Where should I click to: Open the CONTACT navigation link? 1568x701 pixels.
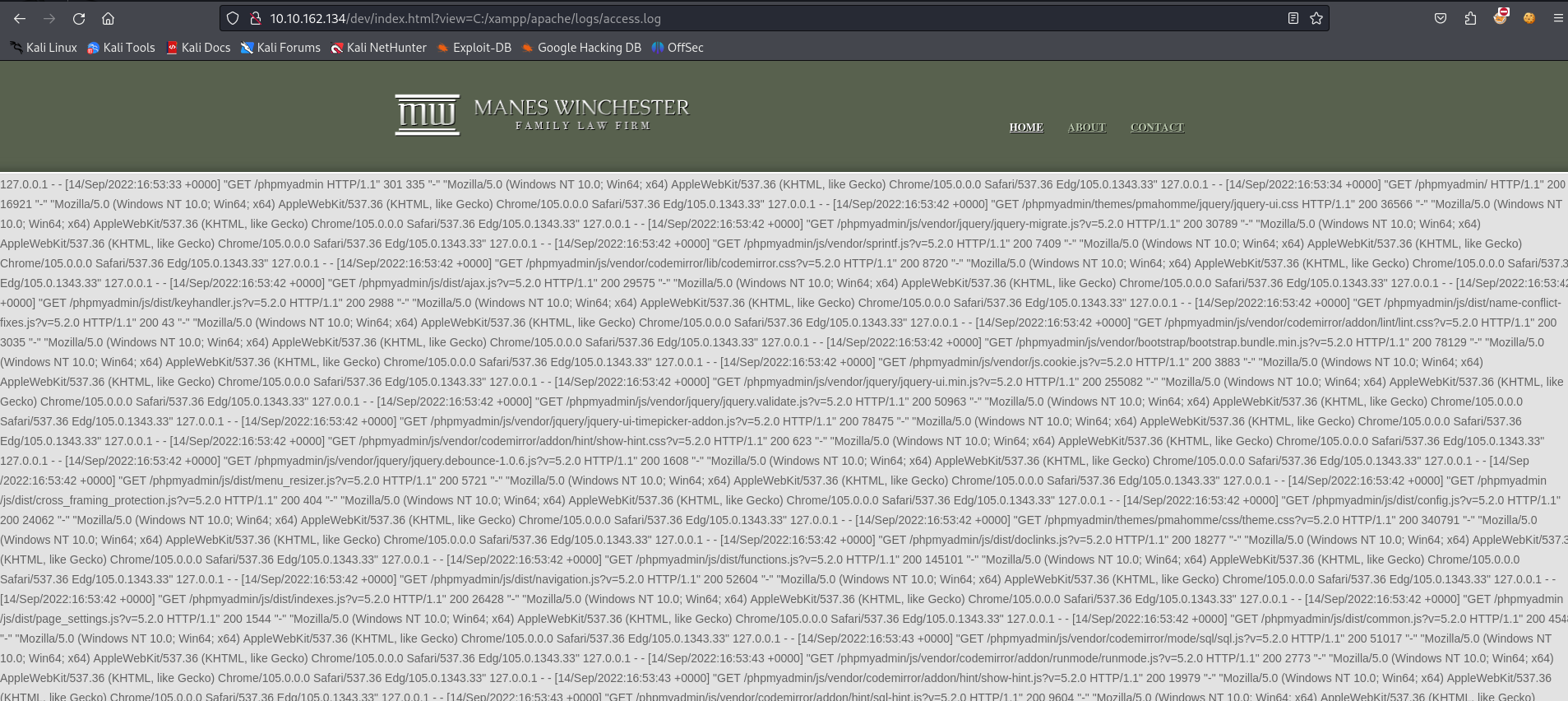[x=1157, y=128]
